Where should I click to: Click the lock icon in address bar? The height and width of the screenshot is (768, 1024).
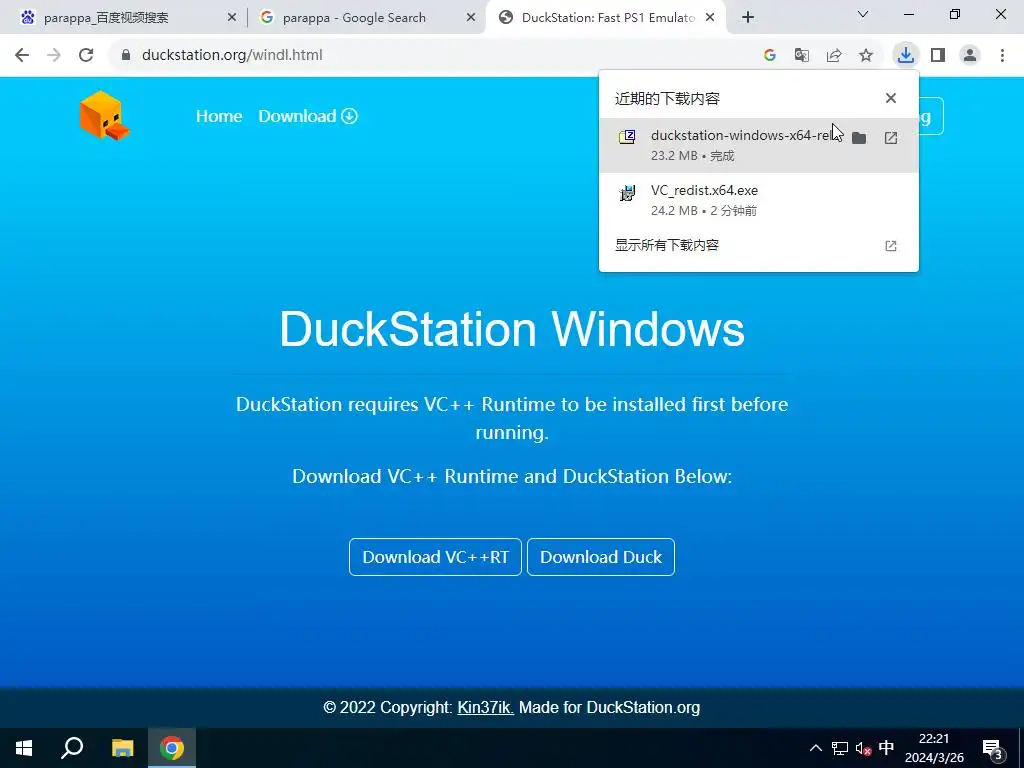pos(126,56)
